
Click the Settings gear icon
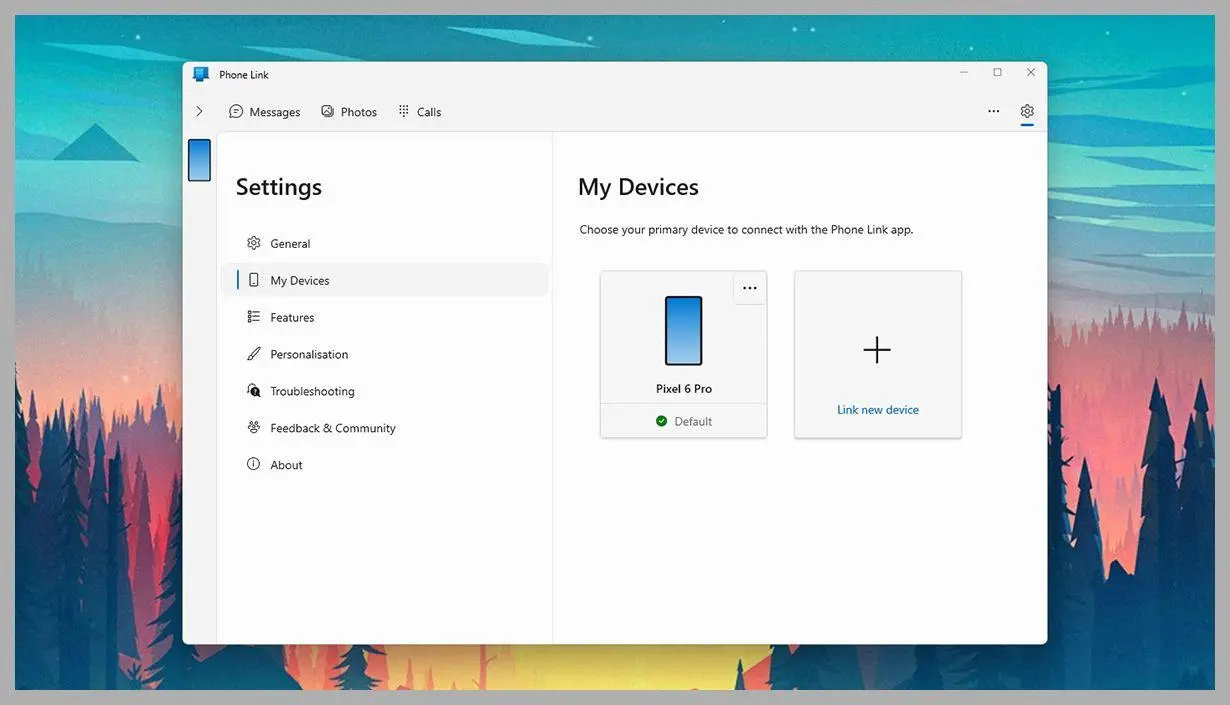pos(1027,111)
